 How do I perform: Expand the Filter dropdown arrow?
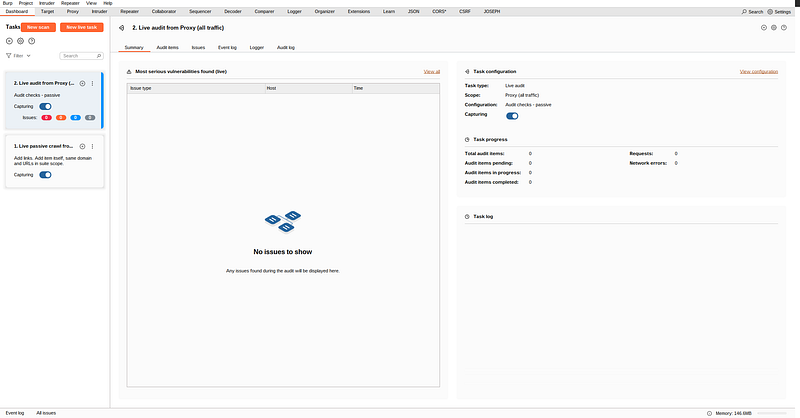coord(29,56)
